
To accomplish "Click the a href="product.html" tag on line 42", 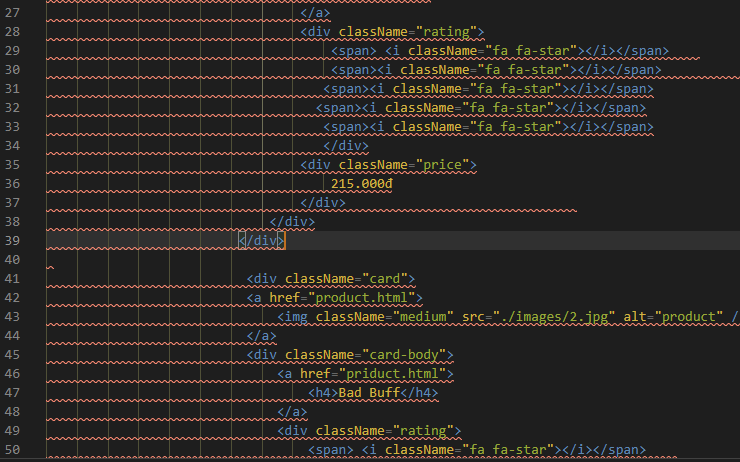I will [335, 298].
